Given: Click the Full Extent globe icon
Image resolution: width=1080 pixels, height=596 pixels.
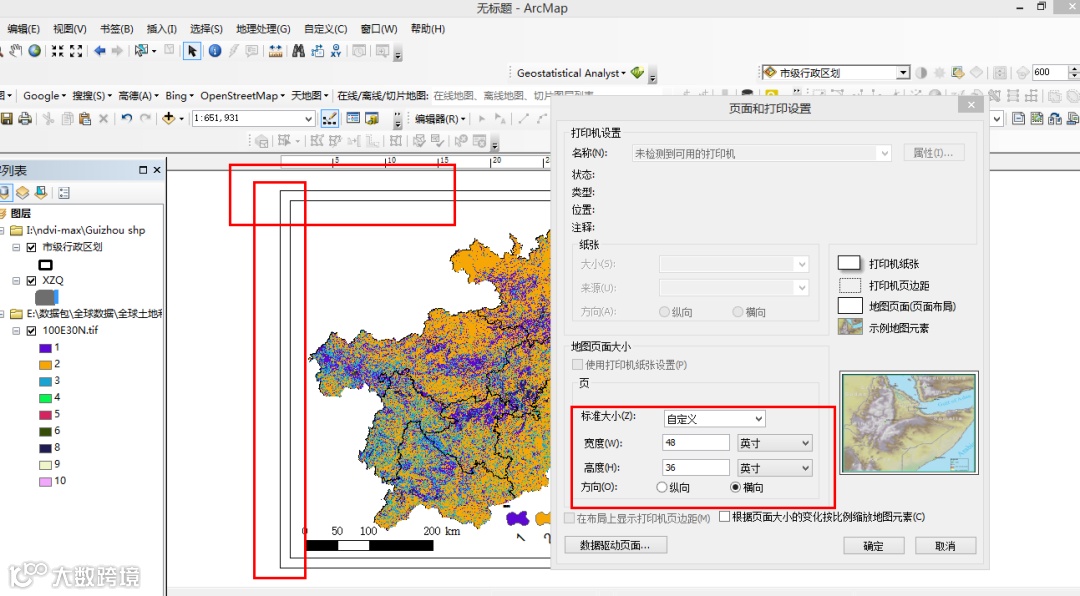Looking at the screenshot, I should pos(34,51).
